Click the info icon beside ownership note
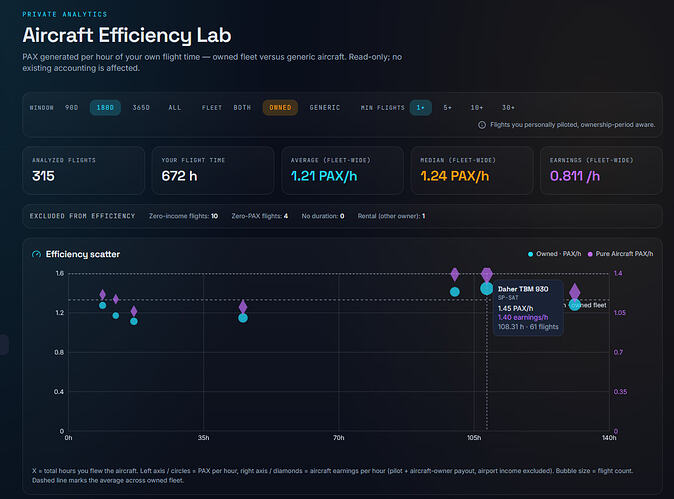This screenshot has height=499, width=674. click(x=482, y=125)
